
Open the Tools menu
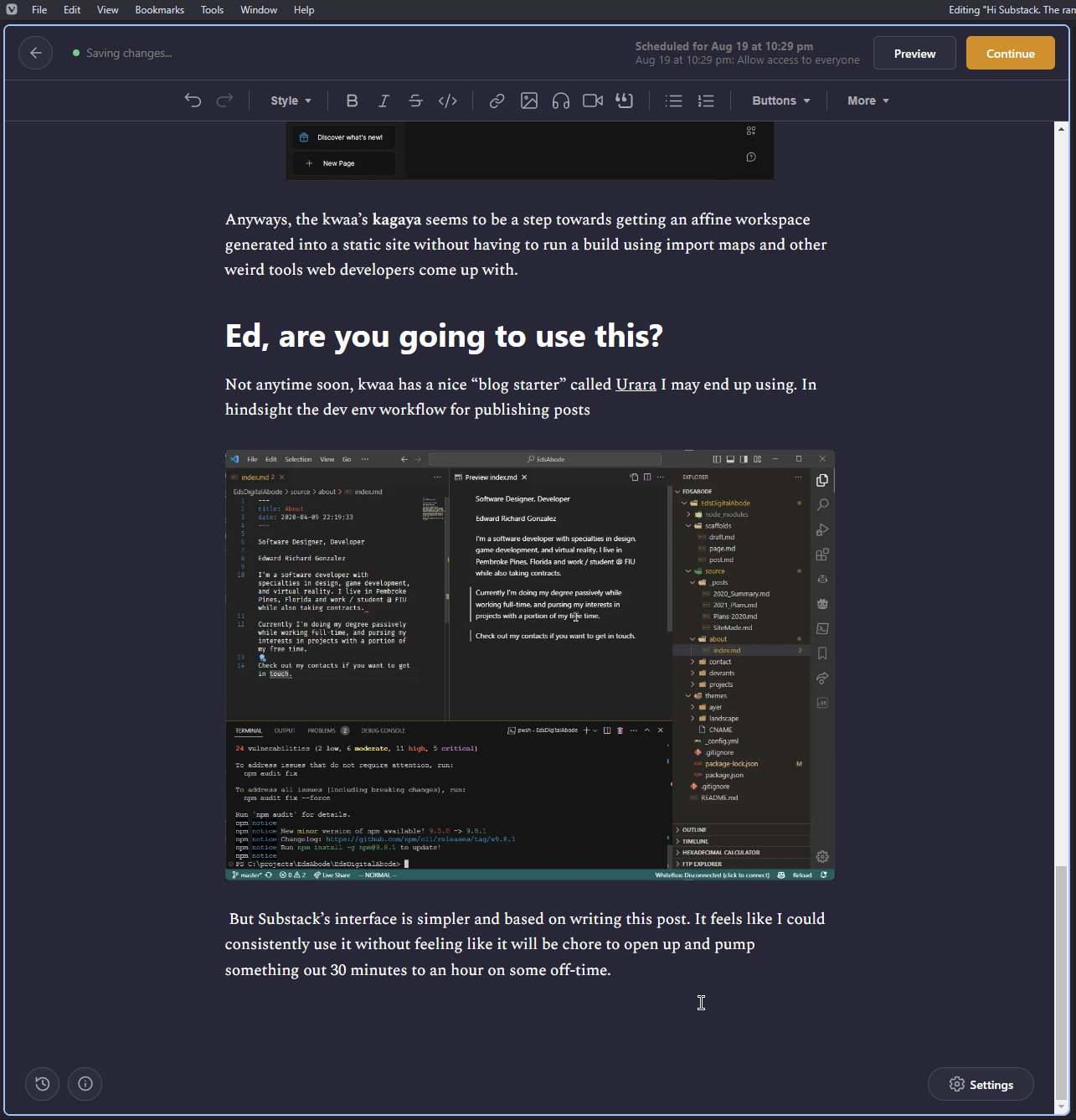click(213, 10)
